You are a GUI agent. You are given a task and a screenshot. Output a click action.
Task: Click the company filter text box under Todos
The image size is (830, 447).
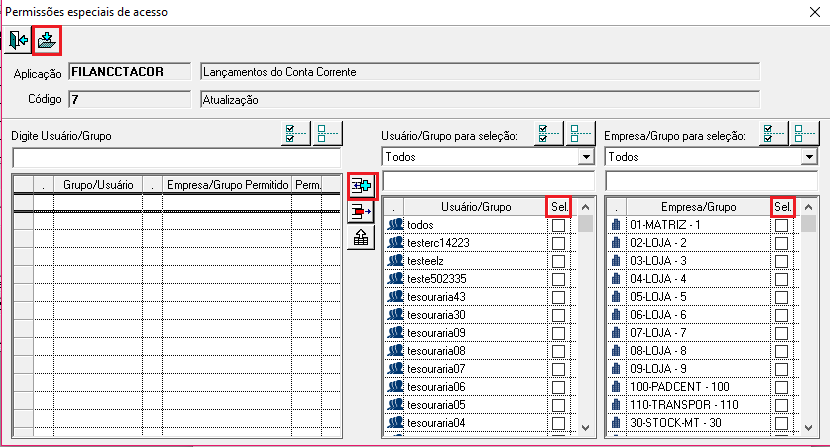point(711,181)
